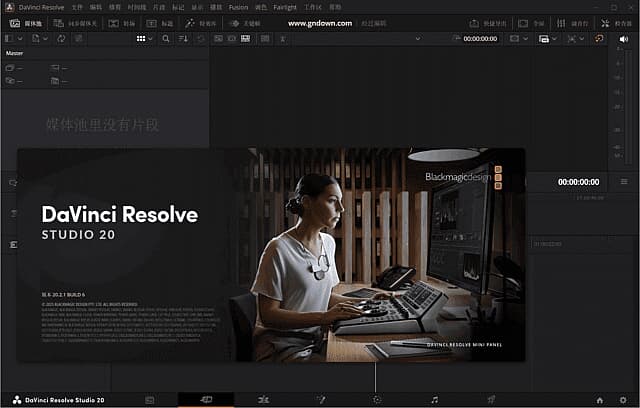The image size is (640, 408).
Task: Toggle the 媒体池 Media Pool panel
Action: click(22, 22)
